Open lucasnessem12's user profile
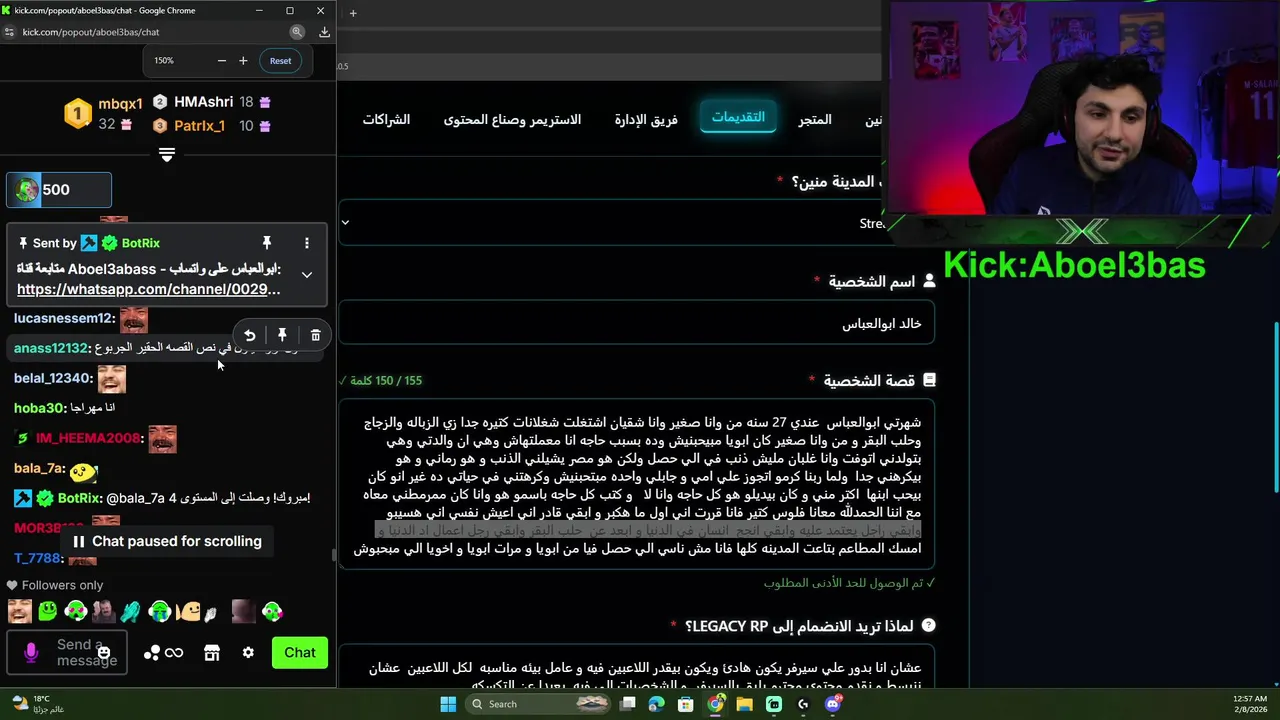Image resolution: width=1280 pixels, height=720 pixels. [61, 318]
